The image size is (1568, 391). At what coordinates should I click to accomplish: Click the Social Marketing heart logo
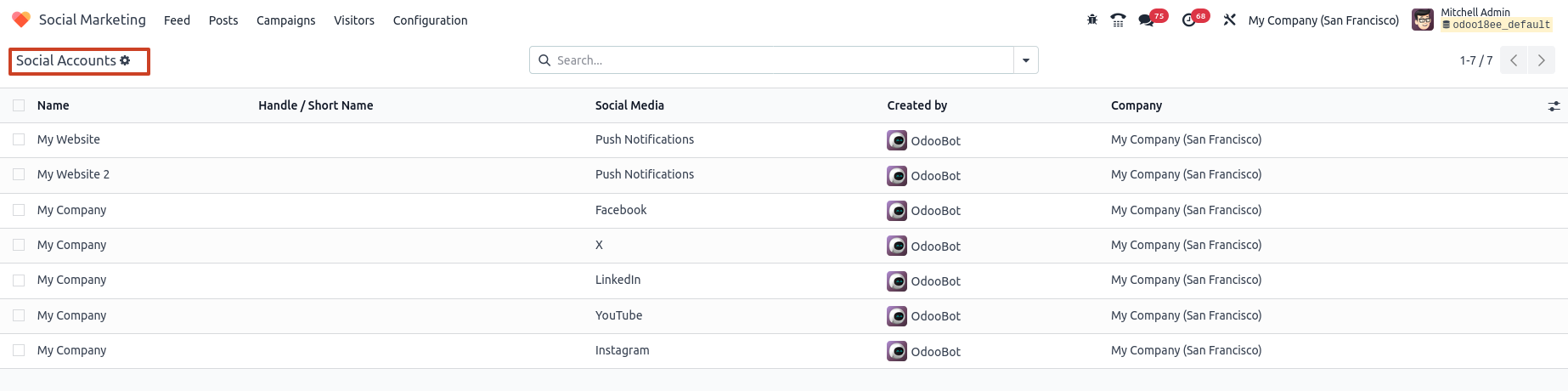point(21,19)
